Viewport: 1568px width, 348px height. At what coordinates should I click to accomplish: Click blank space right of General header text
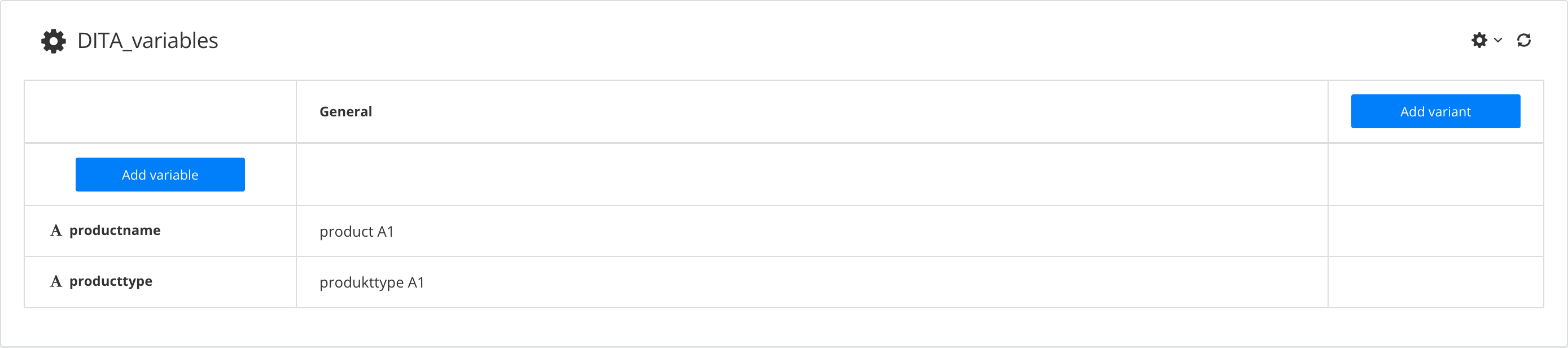pos(852,111)
